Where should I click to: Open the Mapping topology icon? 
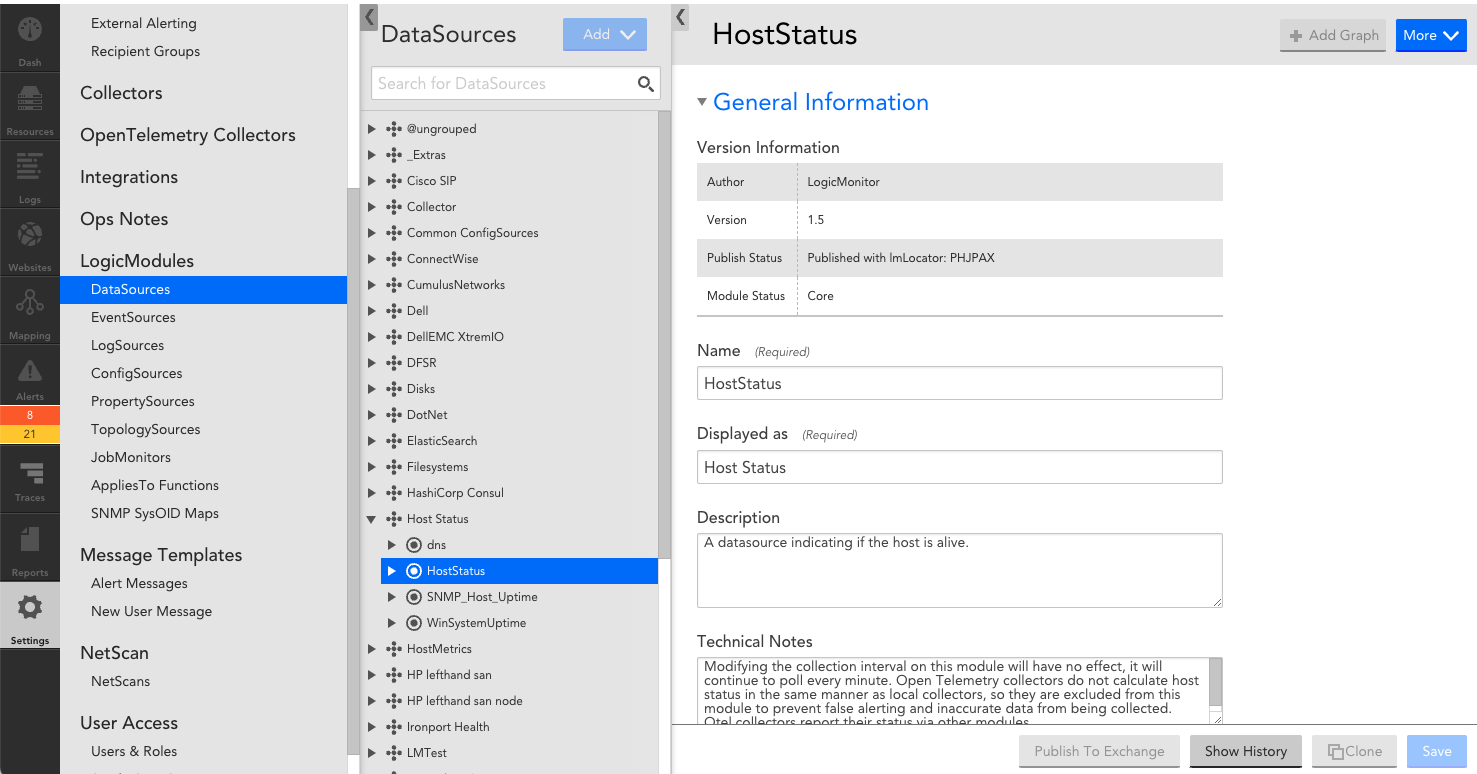30,303
